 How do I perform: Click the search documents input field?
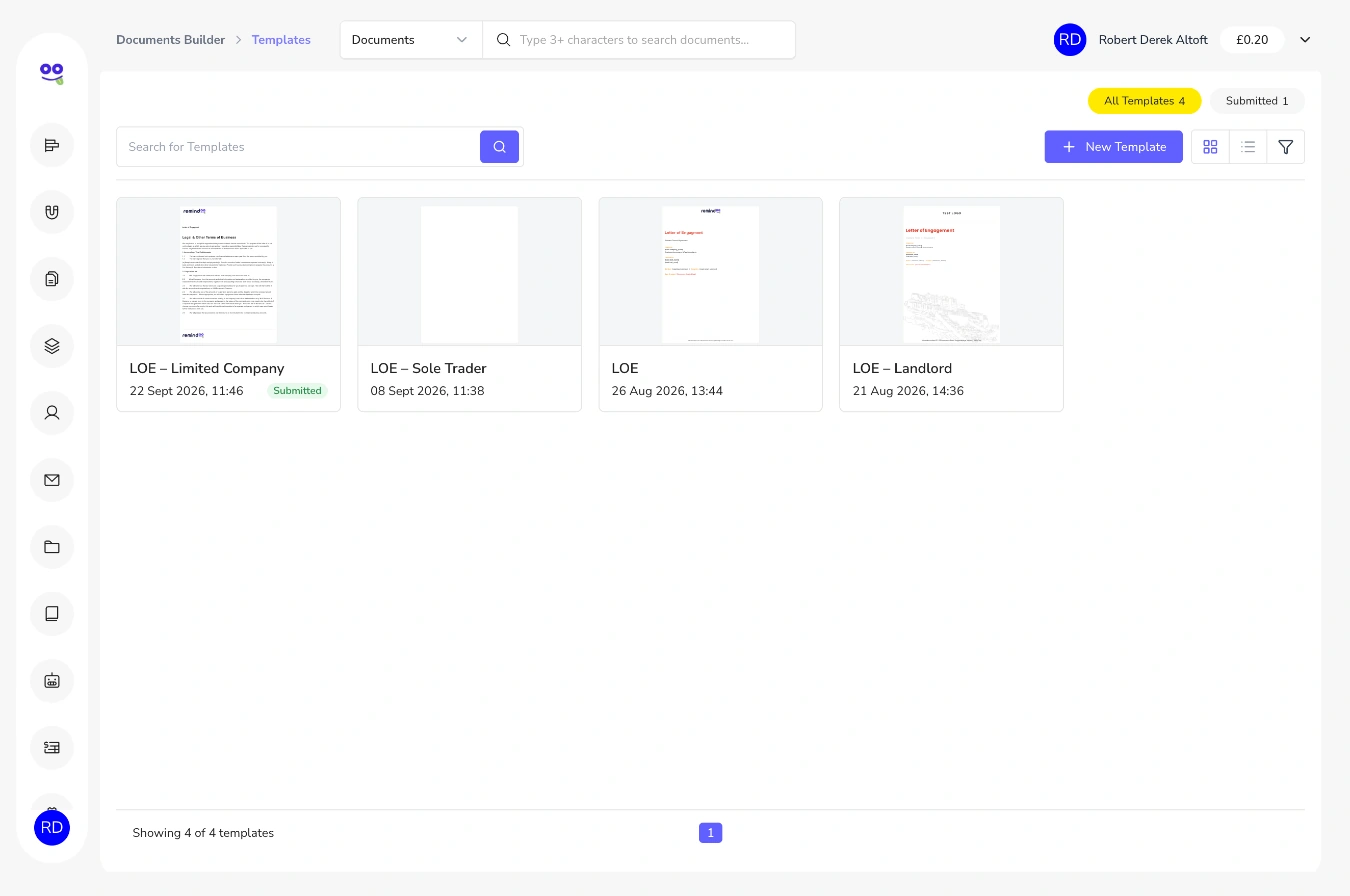[x=639, y=40]
